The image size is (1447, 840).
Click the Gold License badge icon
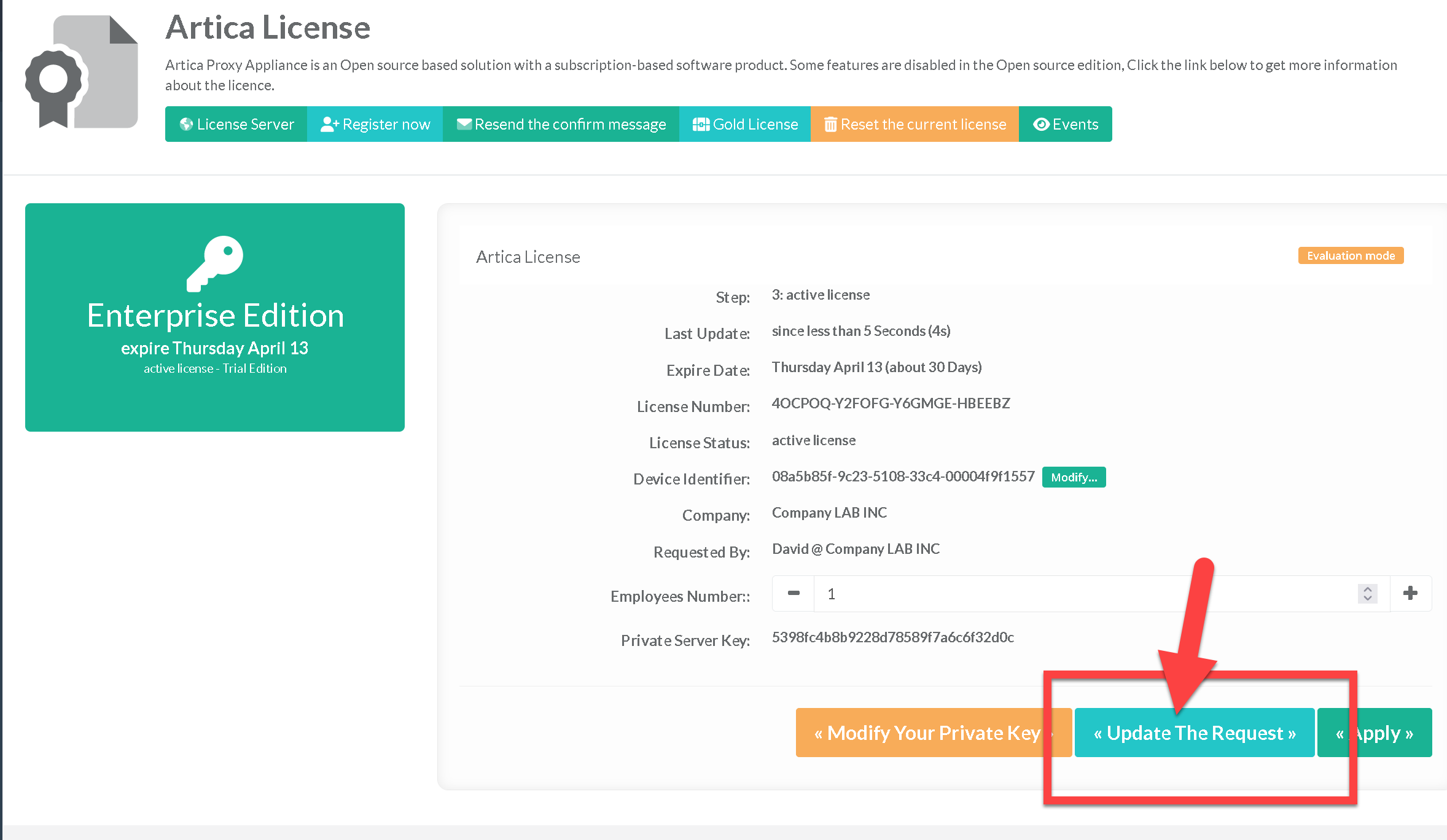[x=701, y=124]
